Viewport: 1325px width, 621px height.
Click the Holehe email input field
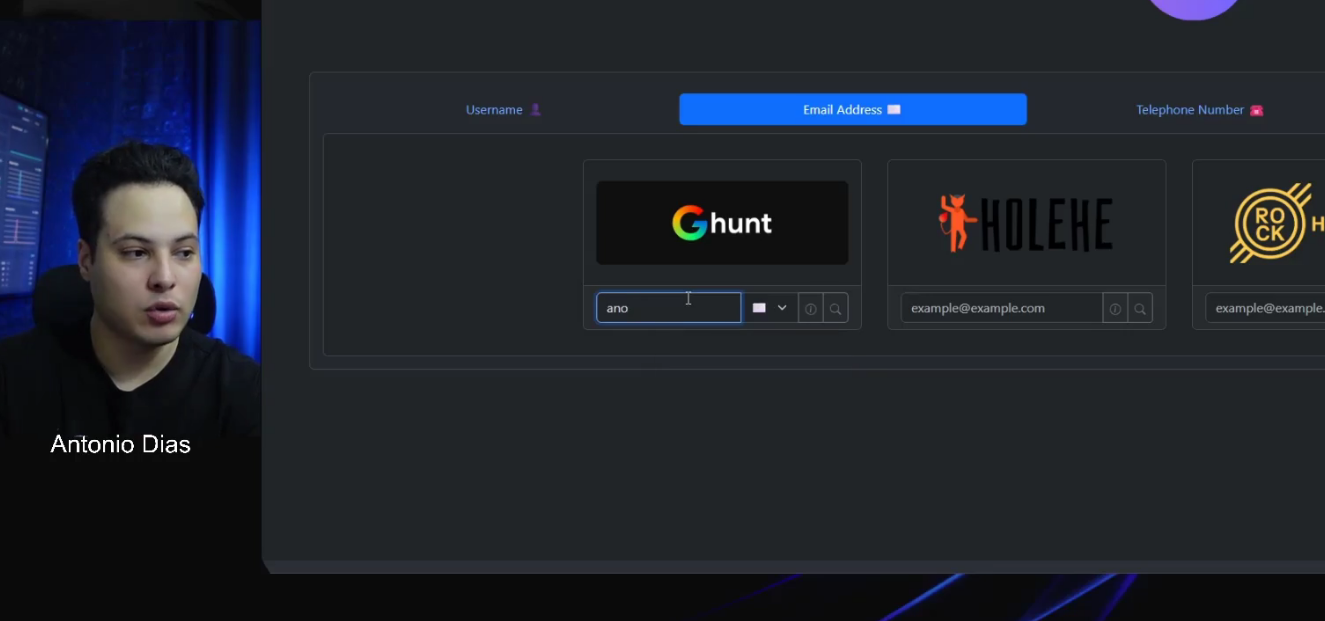tap(1001, 308)
